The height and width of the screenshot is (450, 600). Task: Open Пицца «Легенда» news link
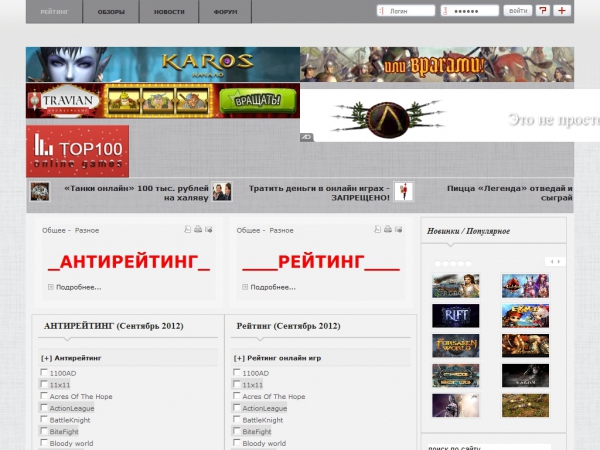coord(510,193)
